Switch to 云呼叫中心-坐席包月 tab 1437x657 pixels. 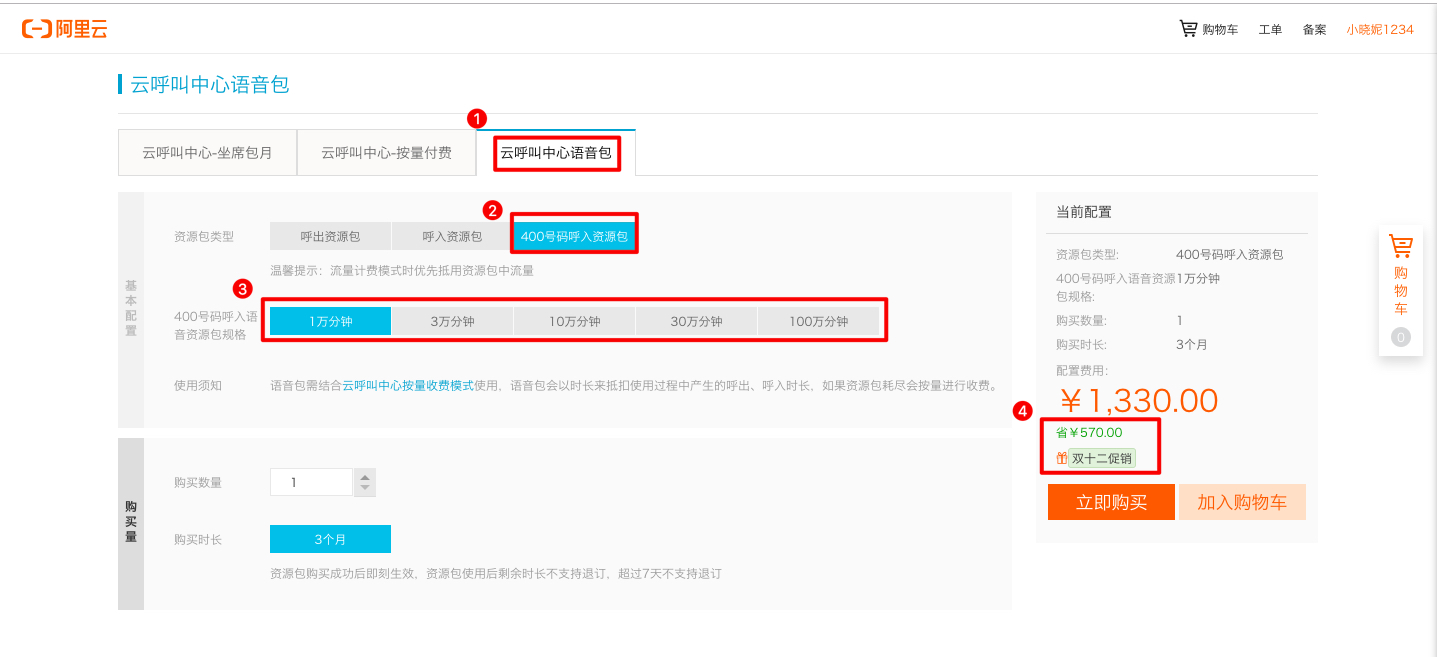(x=207, y=153)
